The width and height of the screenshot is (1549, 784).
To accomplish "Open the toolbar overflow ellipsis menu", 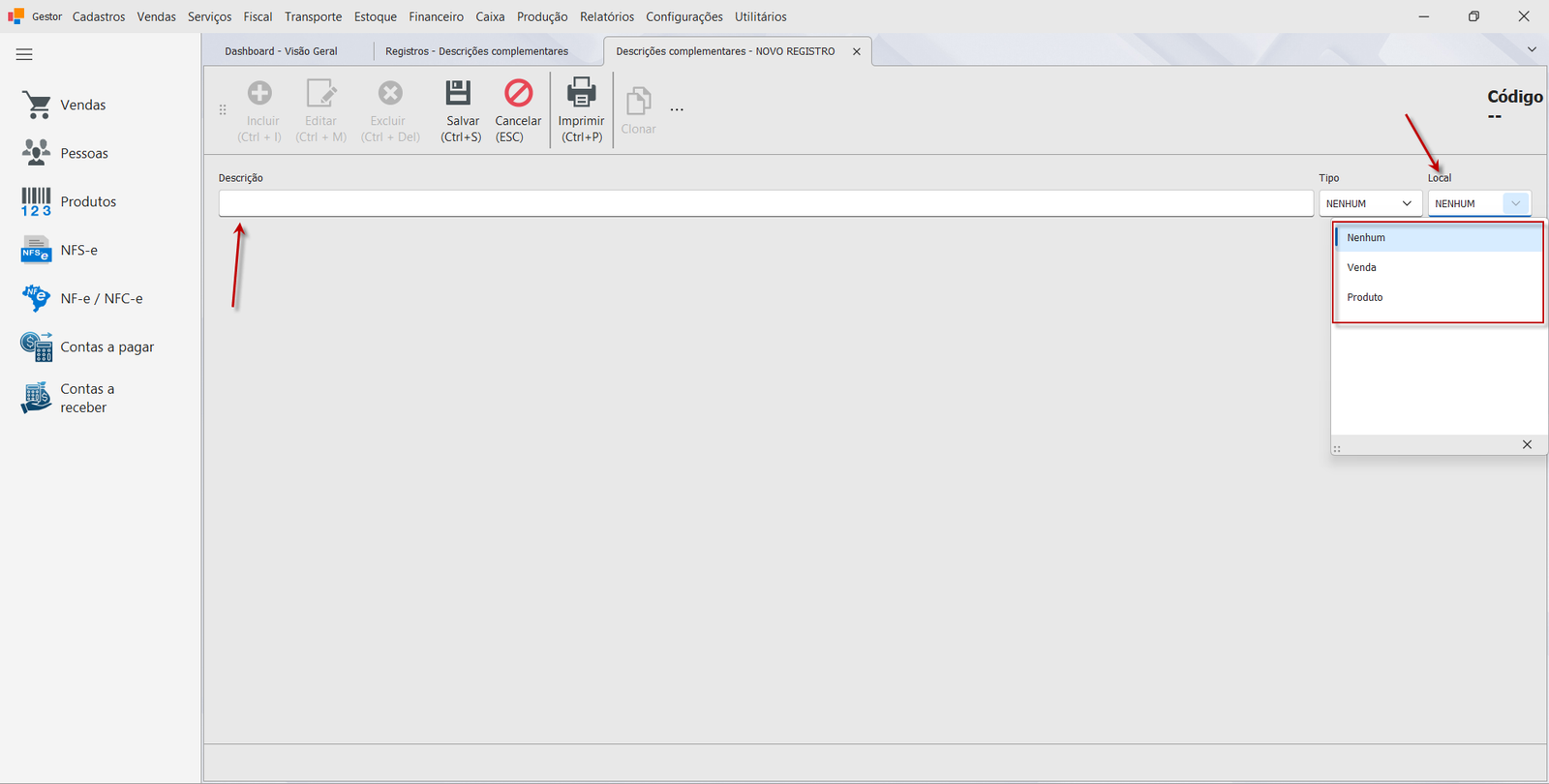I will point(677,109).
